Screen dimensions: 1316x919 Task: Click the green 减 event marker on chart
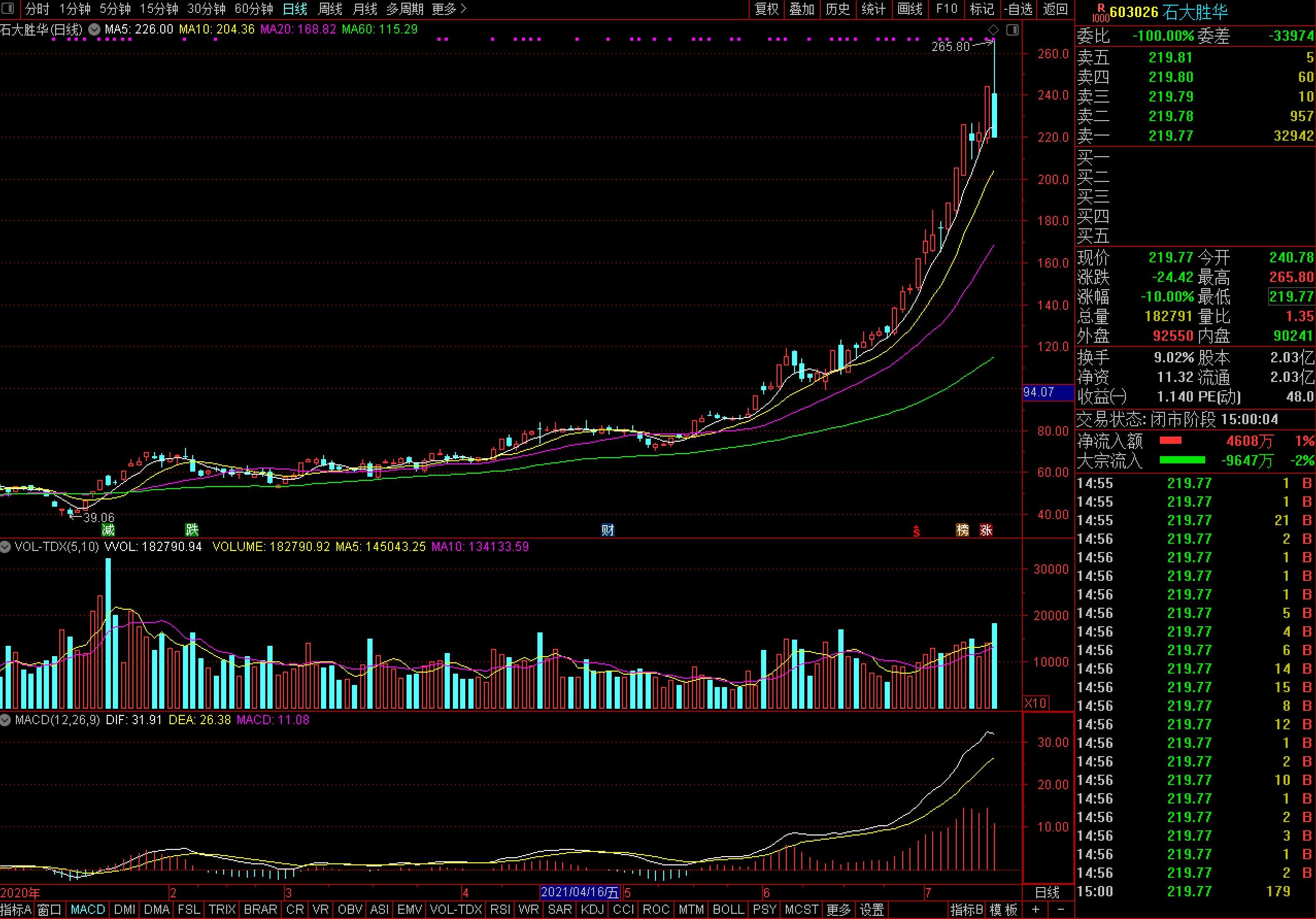[108, 530]
